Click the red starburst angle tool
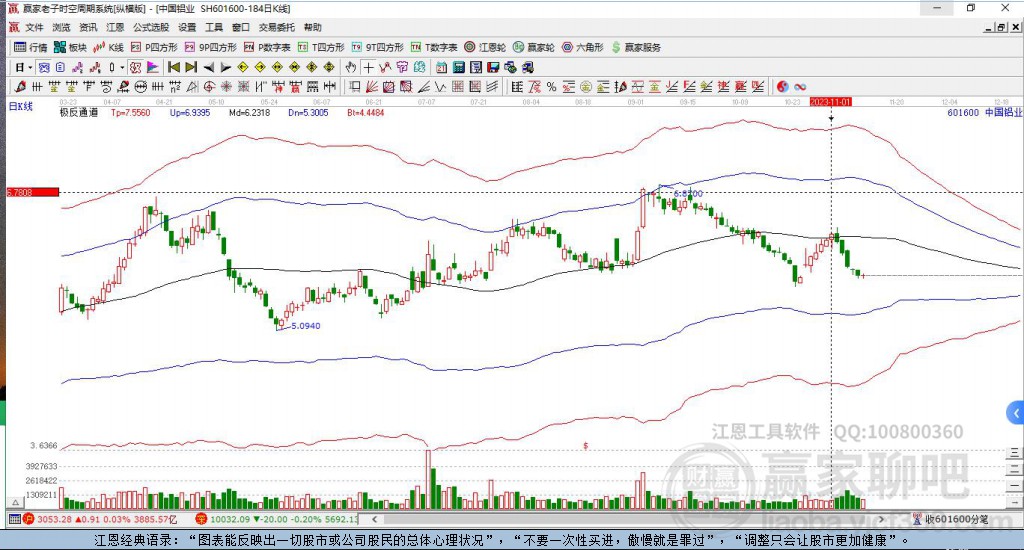 [x=225, y=86]
